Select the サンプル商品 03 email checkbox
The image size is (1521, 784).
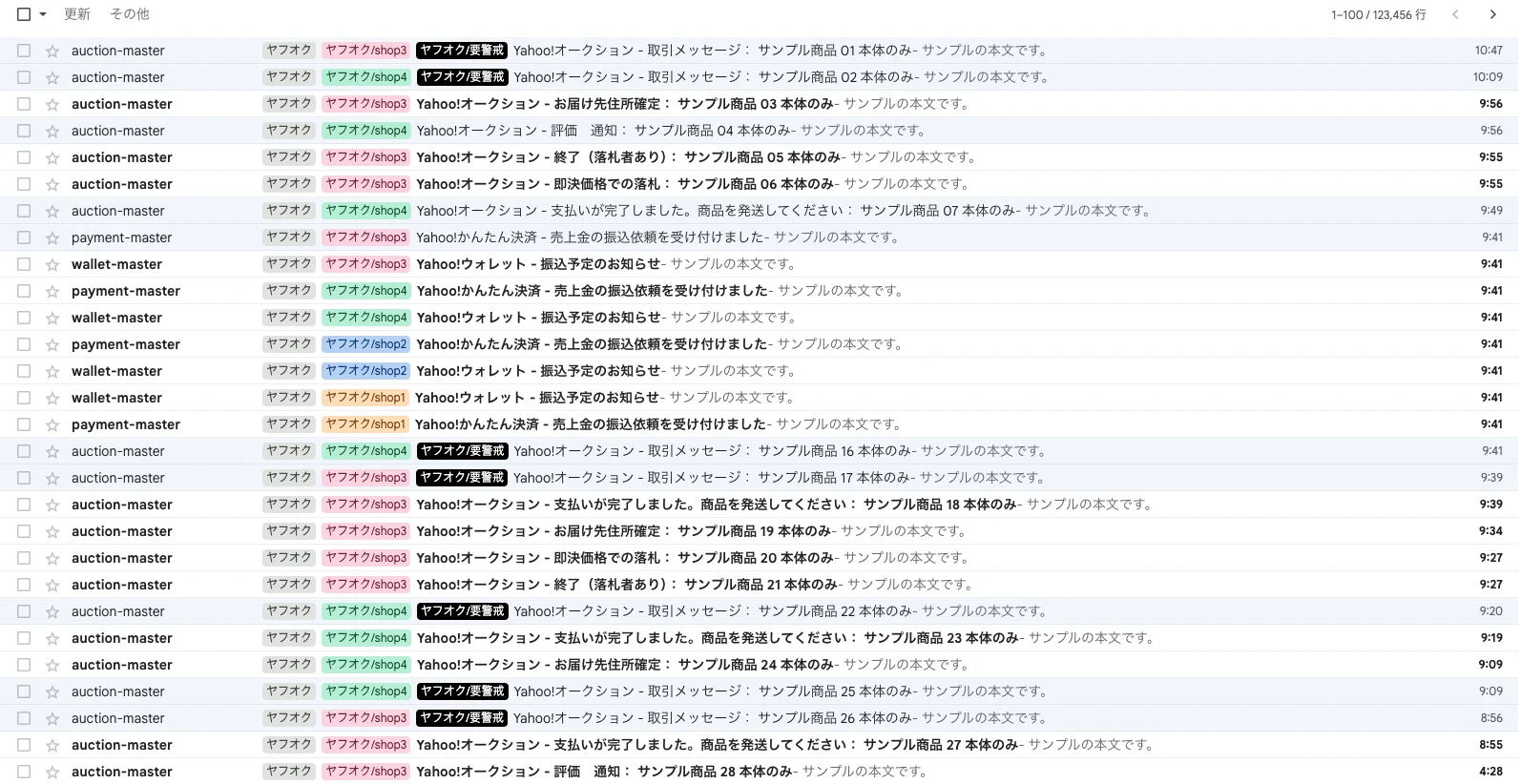coord(24,104)
